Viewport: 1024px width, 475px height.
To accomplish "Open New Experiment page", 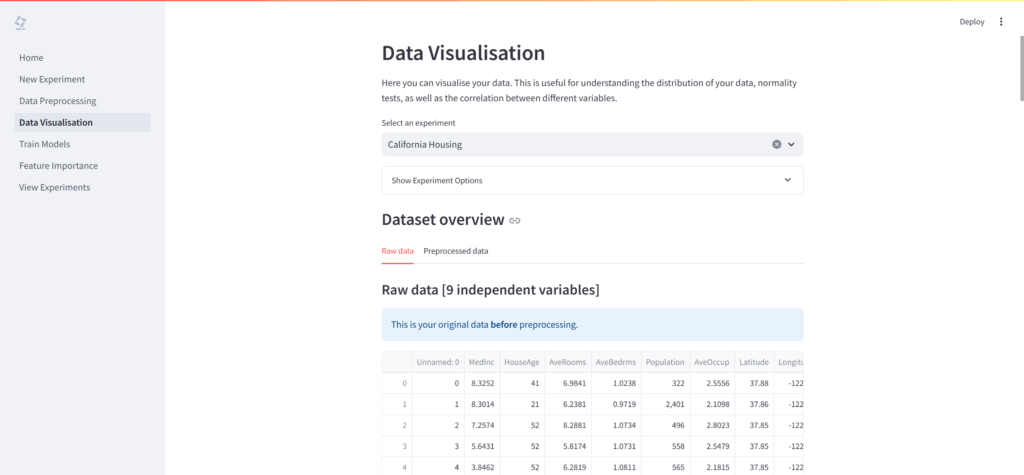I will coord(52,79).
